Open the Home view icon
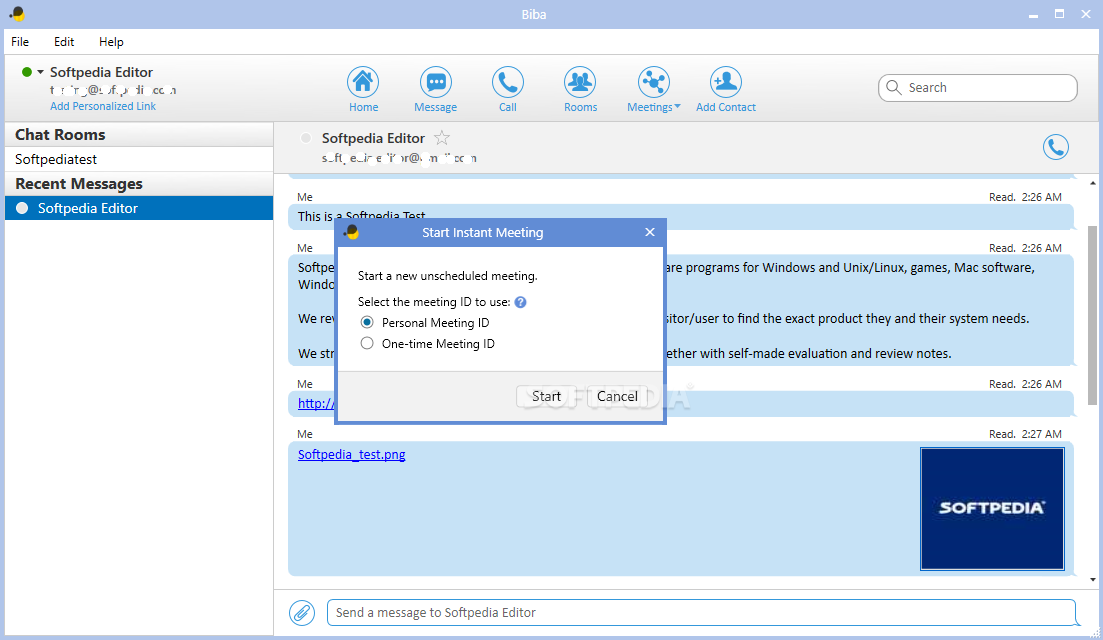1103x640 pixels. point(363,82)
